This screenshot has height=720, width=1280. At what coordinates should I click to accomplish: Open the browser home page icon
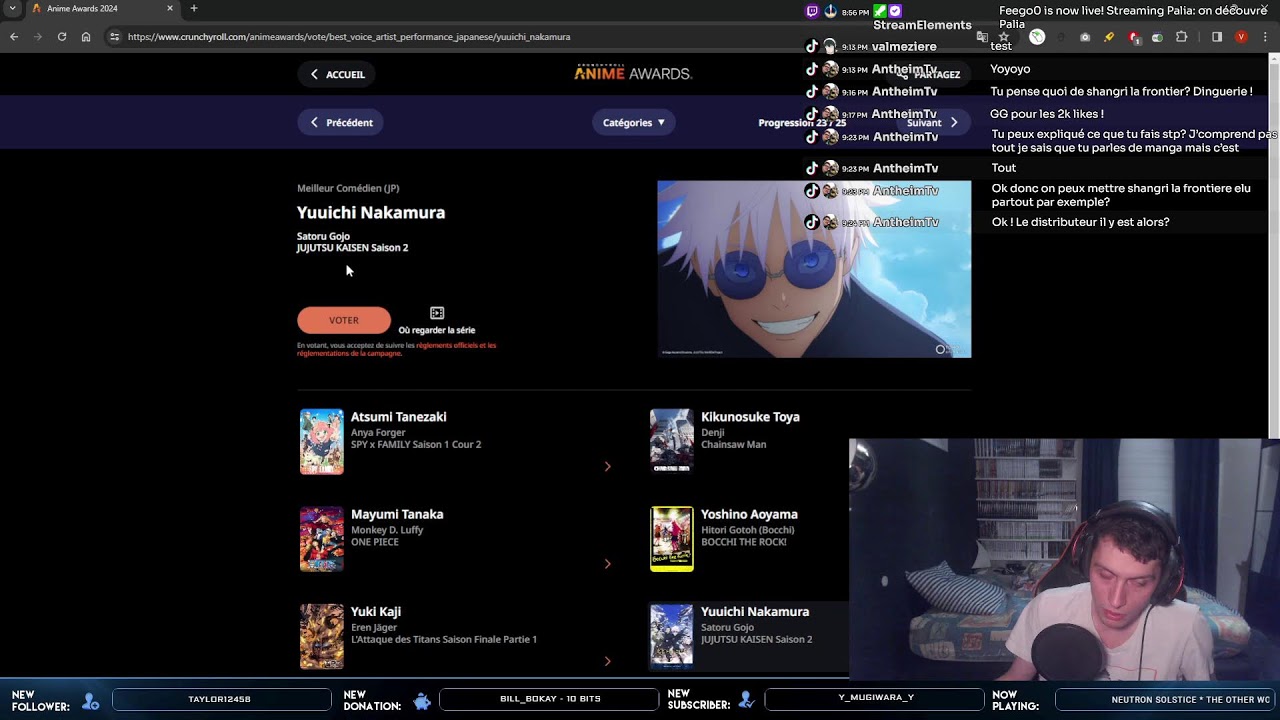click(86, 37)
